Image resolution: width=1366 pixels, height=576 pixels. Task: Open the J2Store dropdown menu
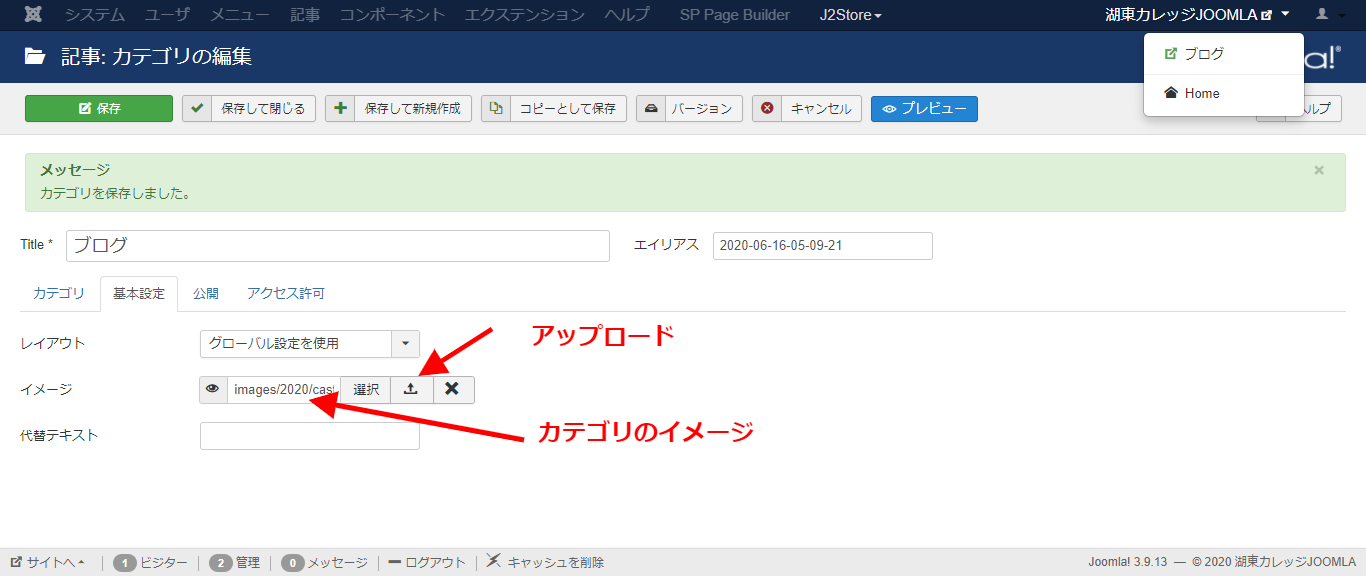pyautogui.click(x=850, y=15)
